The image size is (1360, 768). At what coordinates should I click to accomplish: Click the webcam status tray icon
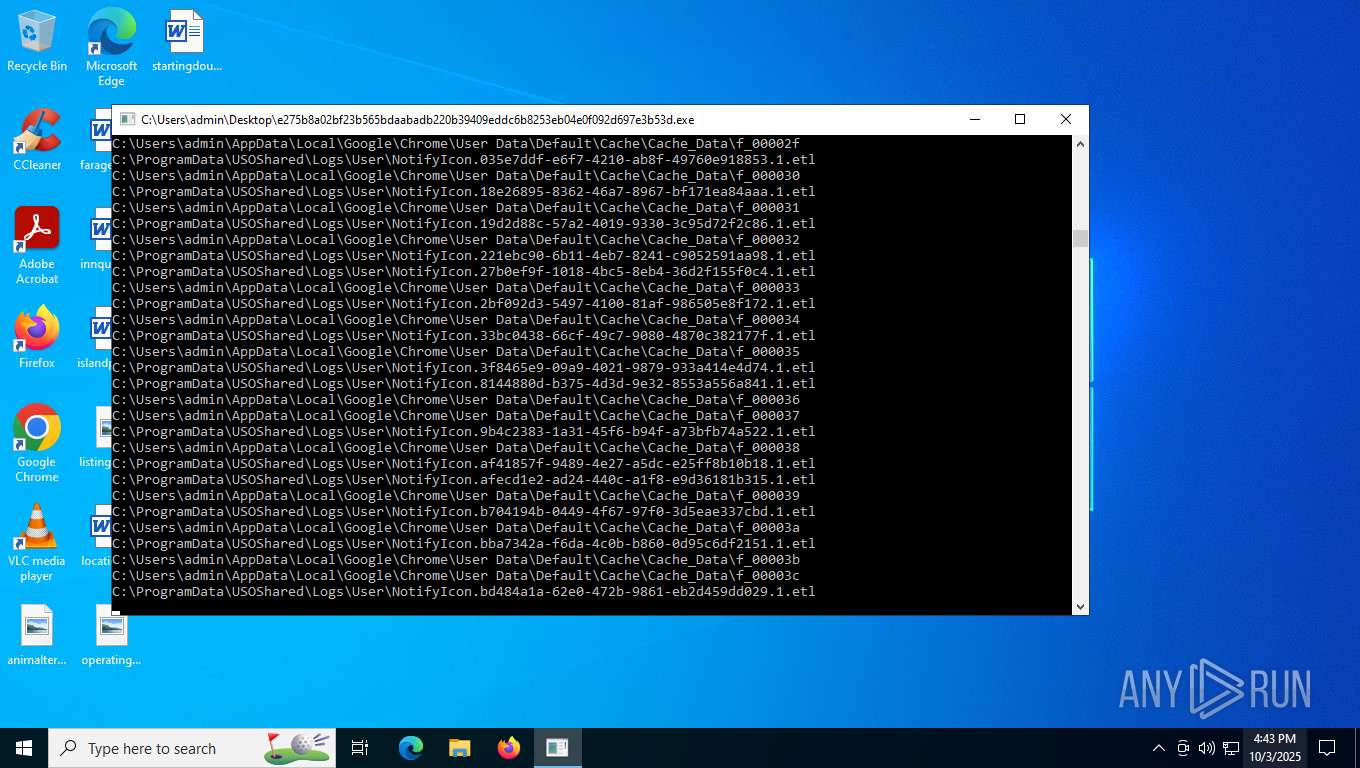pyautogui.click(x=1183, y=748)
